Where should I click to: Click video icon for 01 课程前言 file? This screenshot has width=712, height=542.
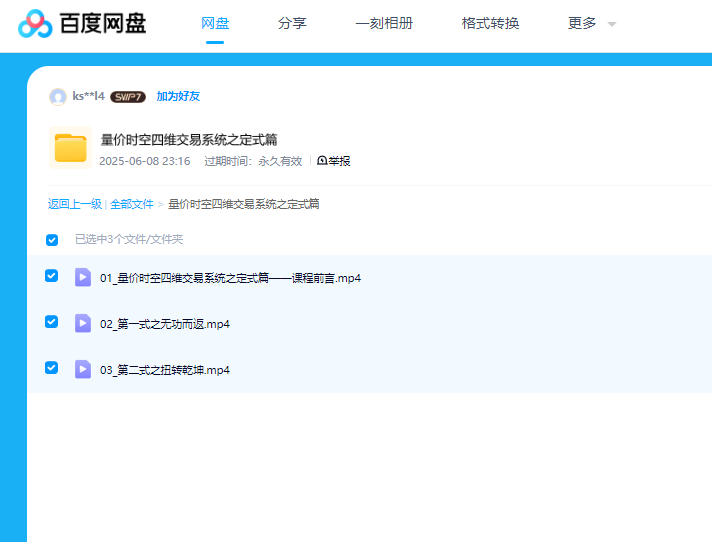point(83,277)
